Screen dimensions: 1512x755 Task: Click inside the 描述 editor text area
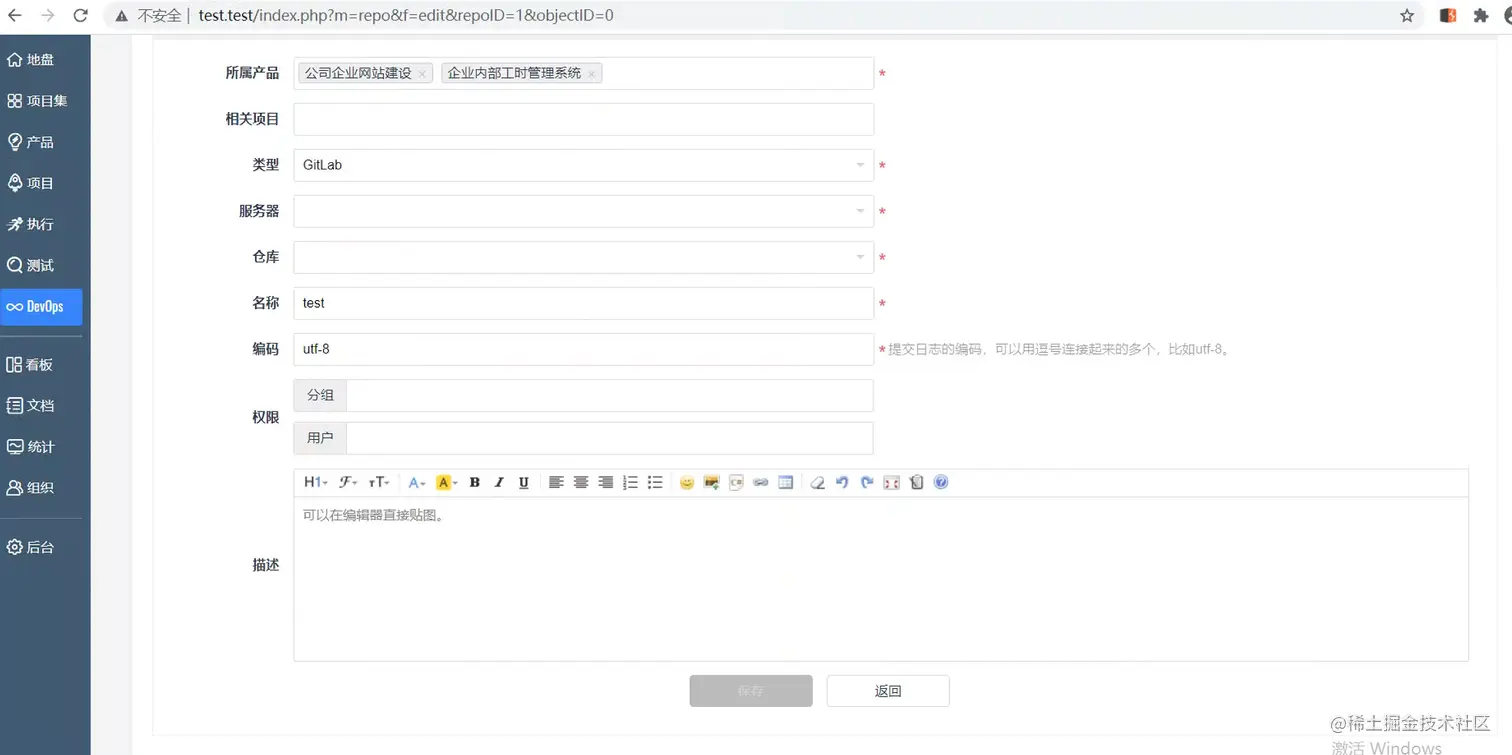pos(881,579)
